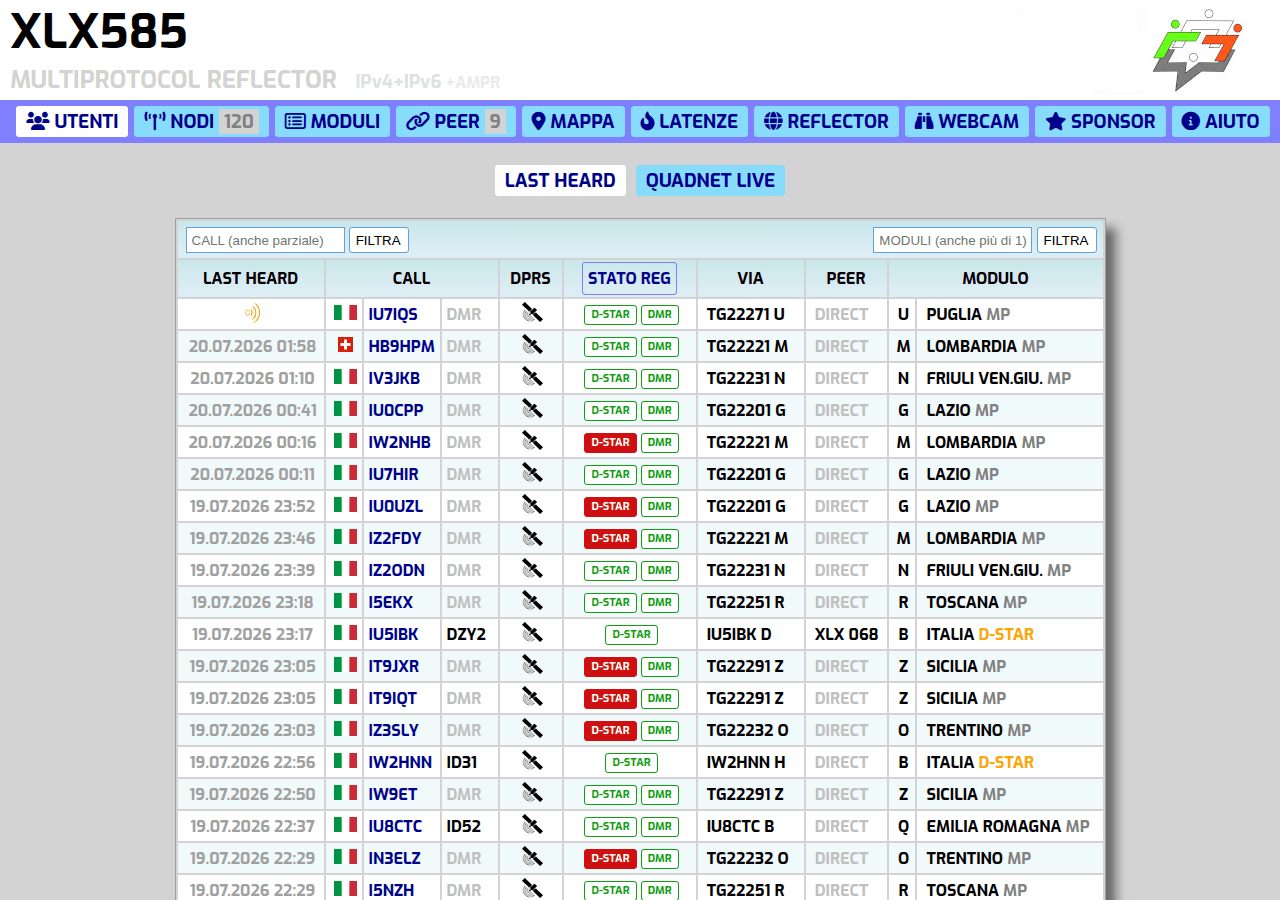Click the Swiss flag for HB9HPM

(x=345, y=345)
